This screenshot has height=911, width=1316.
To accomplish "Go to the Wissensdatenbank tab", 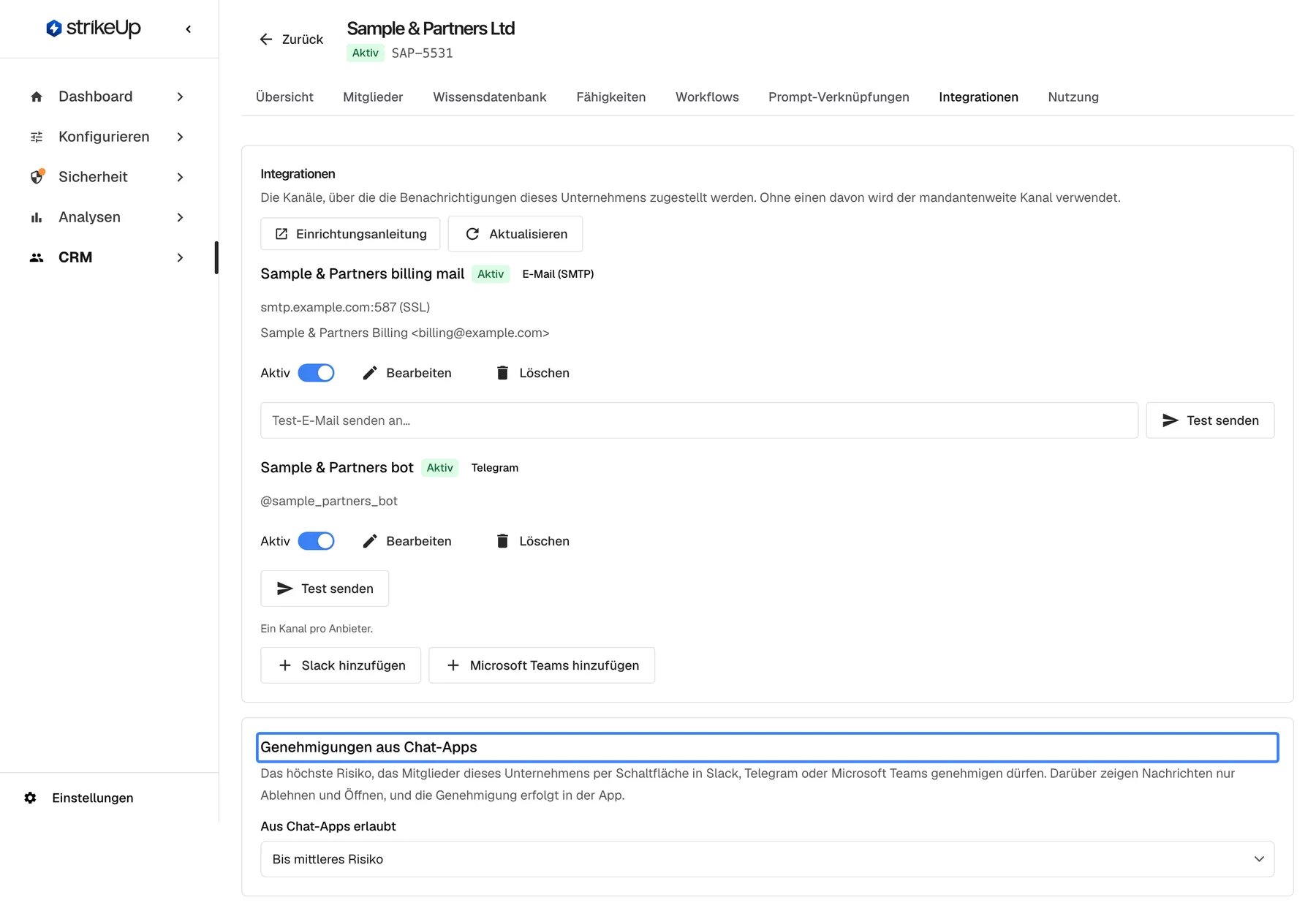I will point(490,97).
